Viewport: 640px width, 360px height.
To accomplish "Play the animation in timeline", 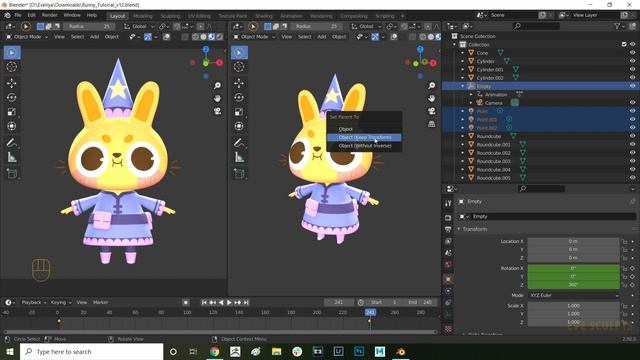I will pyautogui.click(x=229, y=302).
